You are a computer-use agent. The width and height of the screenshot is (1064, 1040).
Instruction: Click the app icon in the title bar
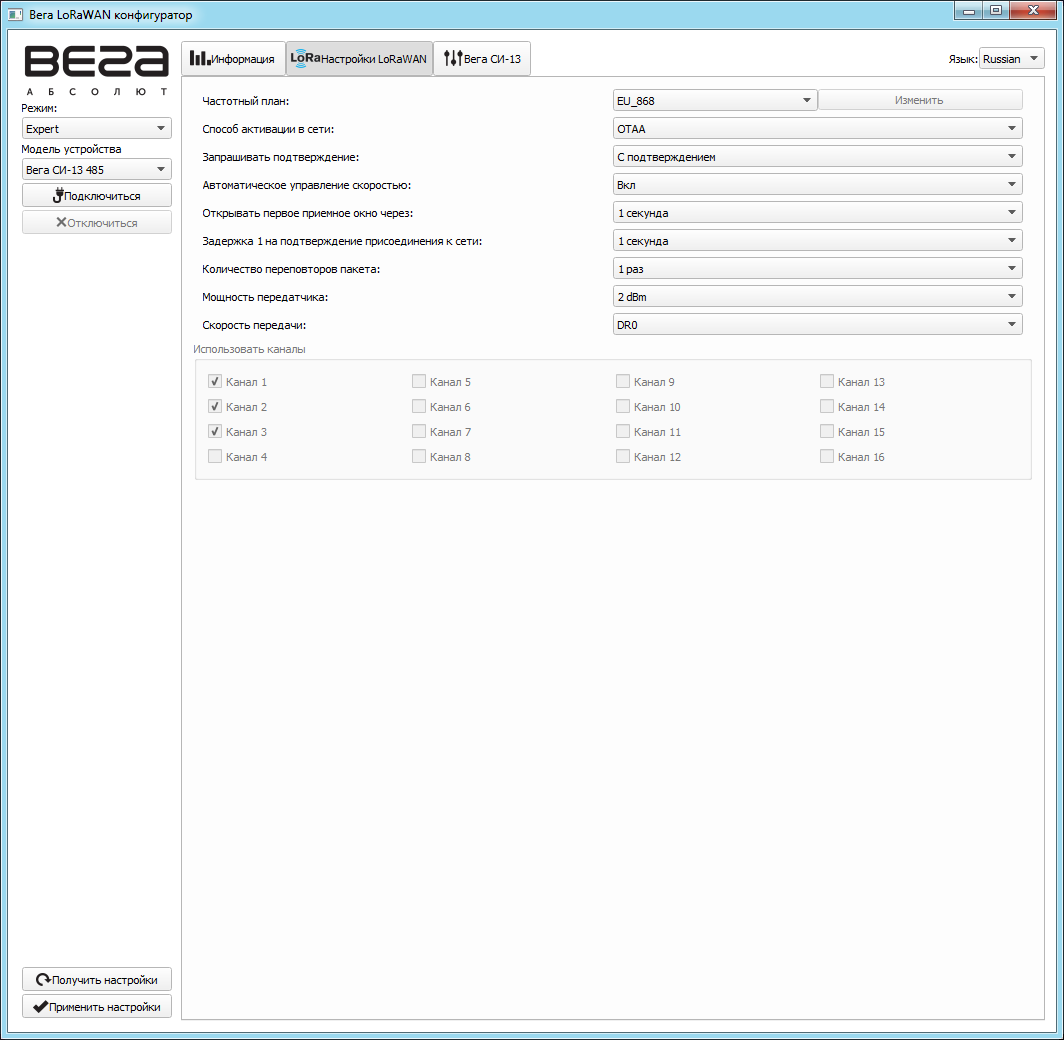[15, 14]
